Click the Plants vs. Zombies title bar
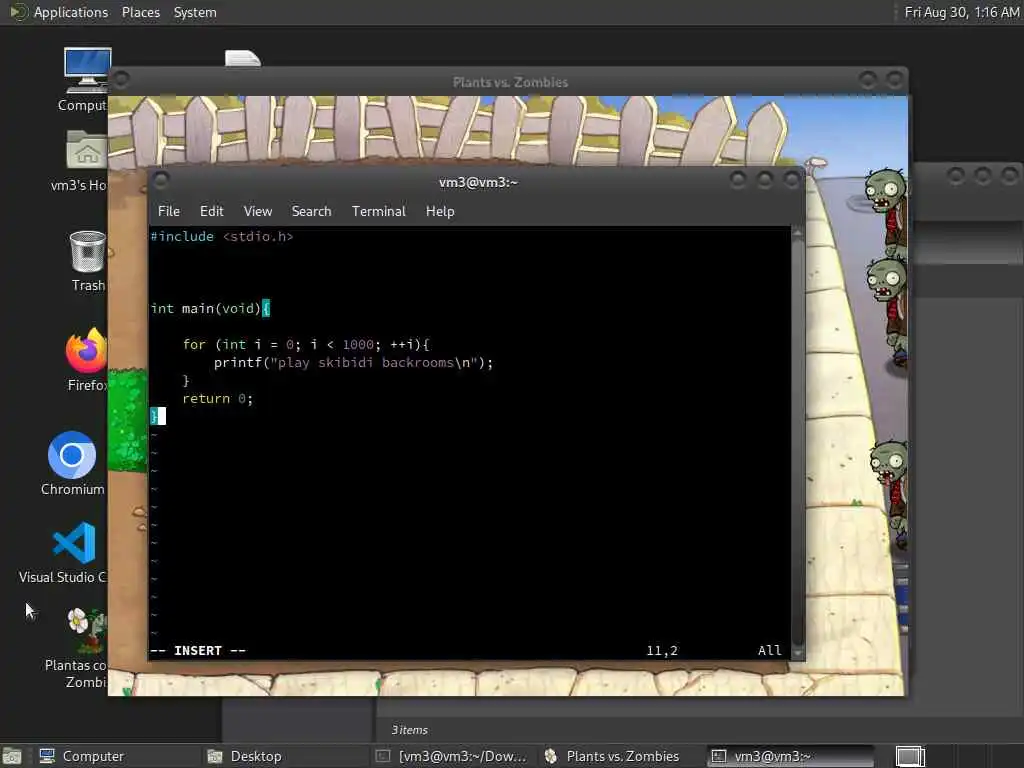 509,82
